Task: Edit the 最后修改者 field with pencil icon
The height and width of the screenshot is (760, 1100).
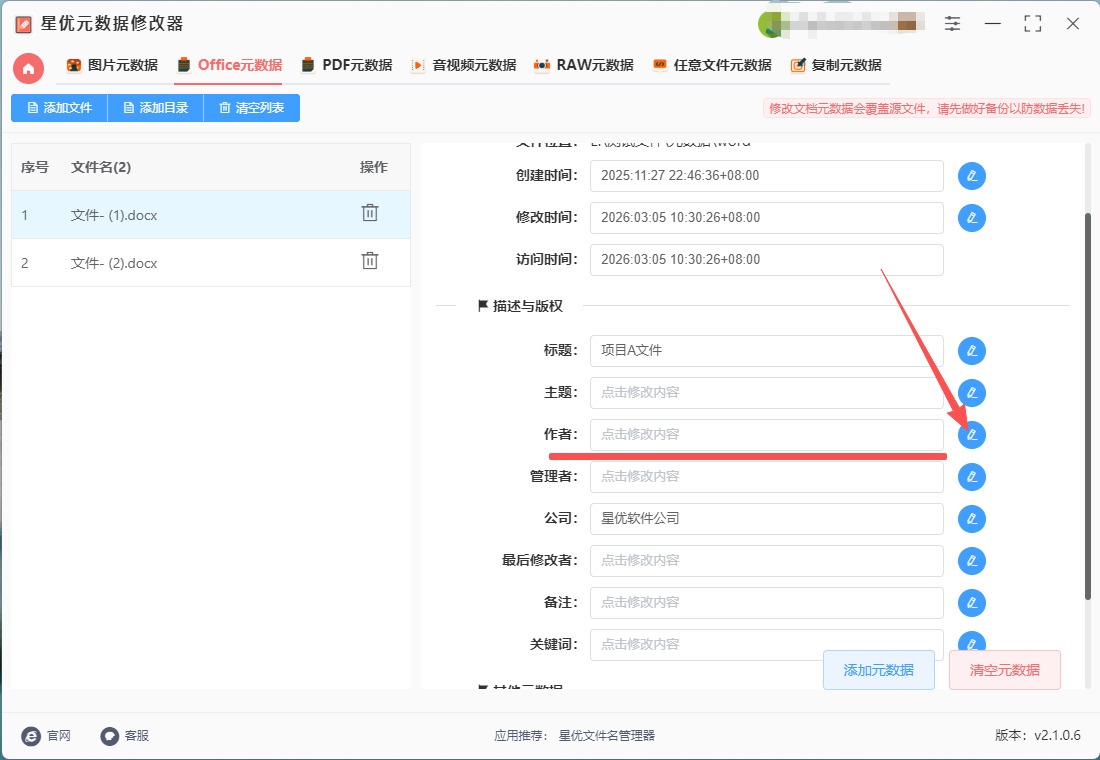Action: tap(972, 561)
